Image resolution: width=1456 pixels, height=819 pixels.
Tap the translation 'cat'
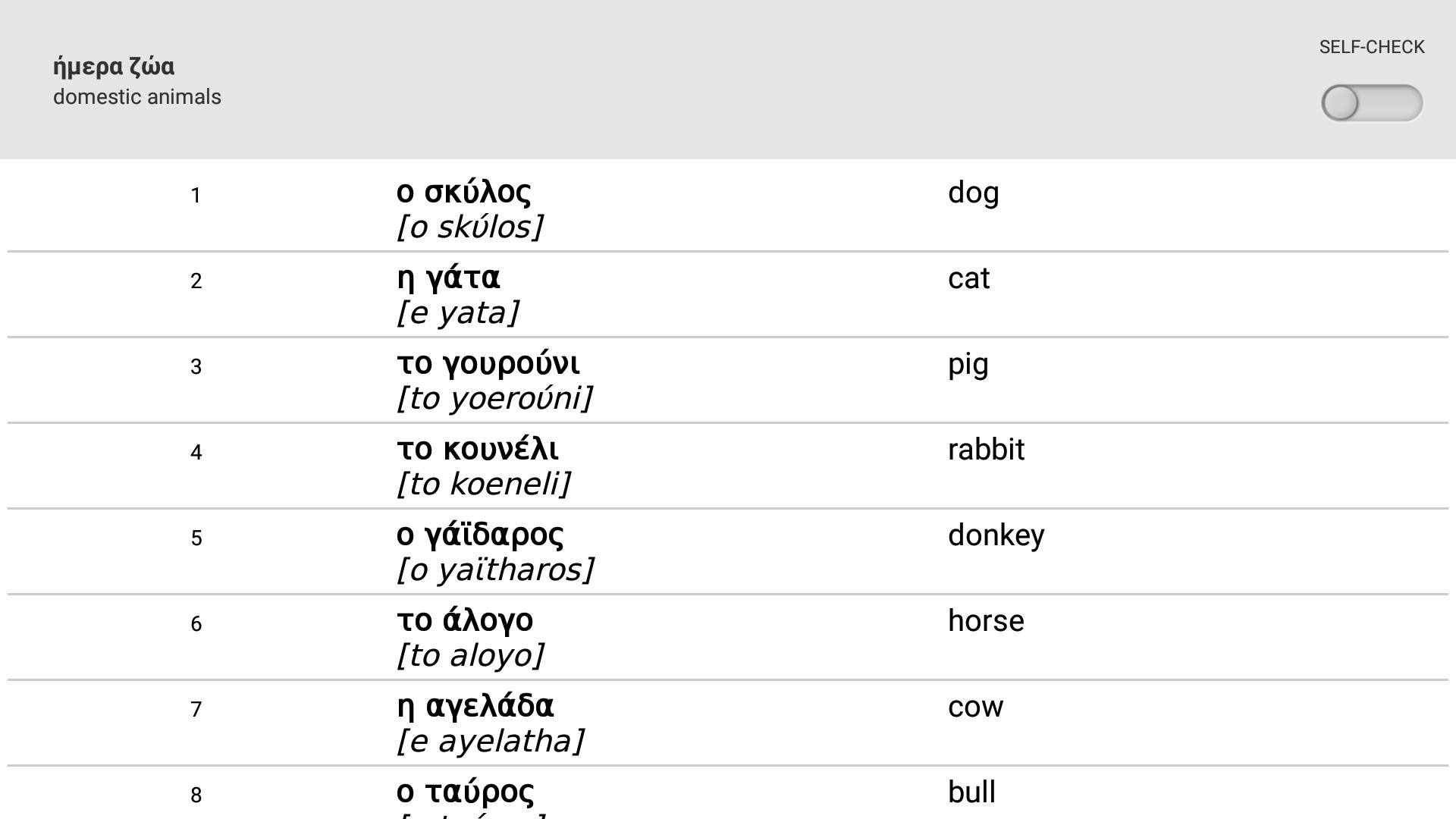(968, 278)
